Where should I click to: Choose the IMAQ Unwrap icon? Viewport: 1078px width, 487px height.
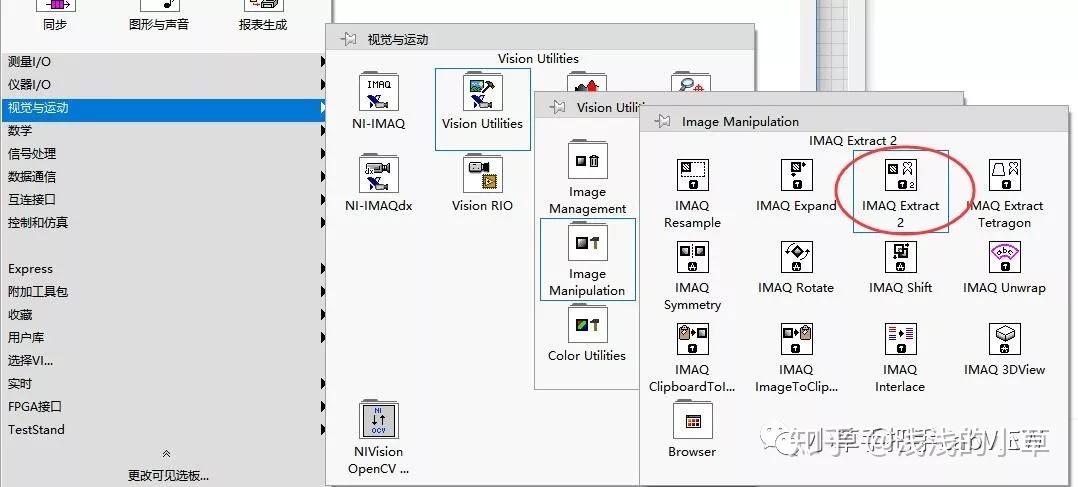(1004, 258)
